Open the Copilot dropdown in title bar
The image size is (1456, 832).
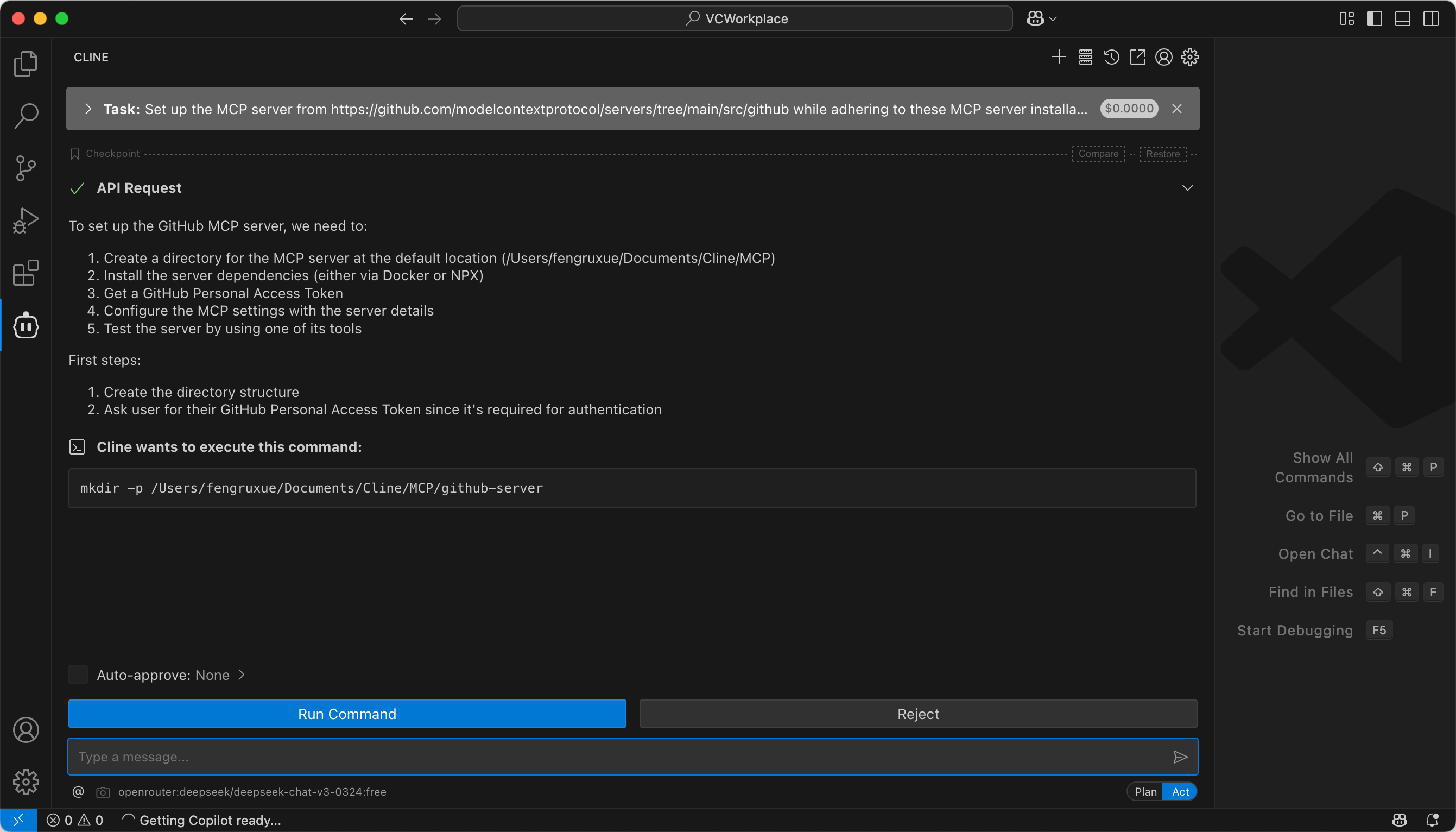(x=1041, y=18)
